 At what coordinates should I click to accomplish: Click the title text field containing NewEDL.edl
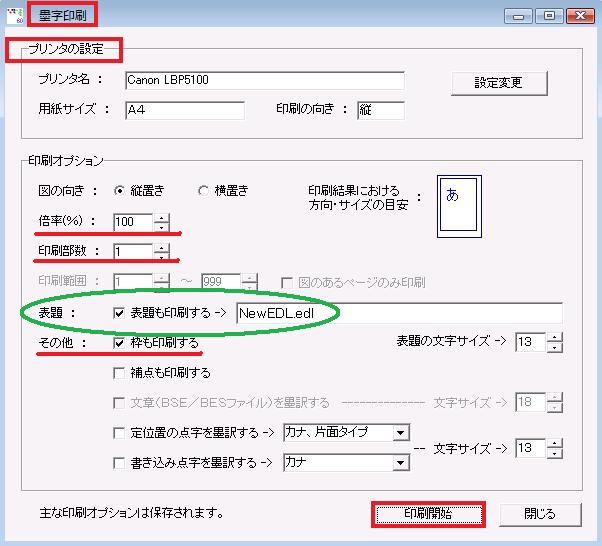click(x=398, y=313)
